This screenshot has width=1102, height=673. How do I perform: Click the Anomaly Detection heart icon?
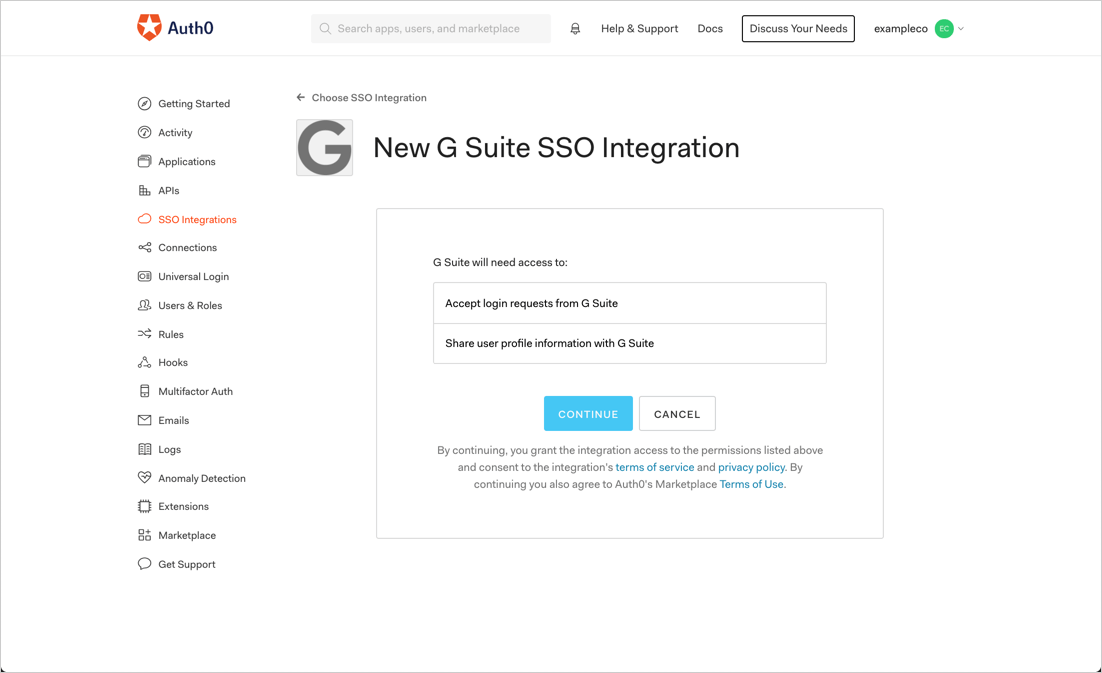[x=144, y=478]
